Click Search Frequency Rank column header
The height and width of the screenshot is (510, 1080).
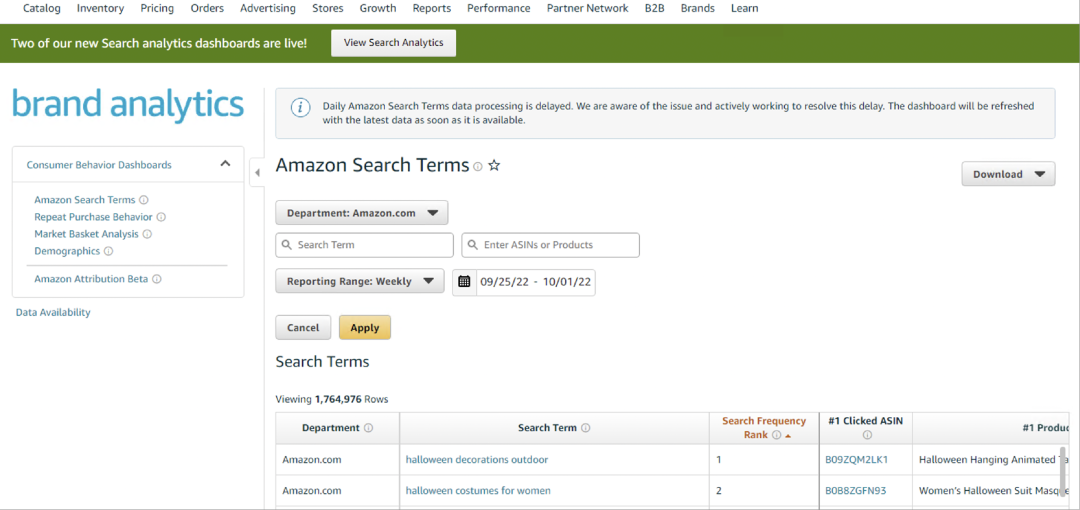[x=764, y=428]
